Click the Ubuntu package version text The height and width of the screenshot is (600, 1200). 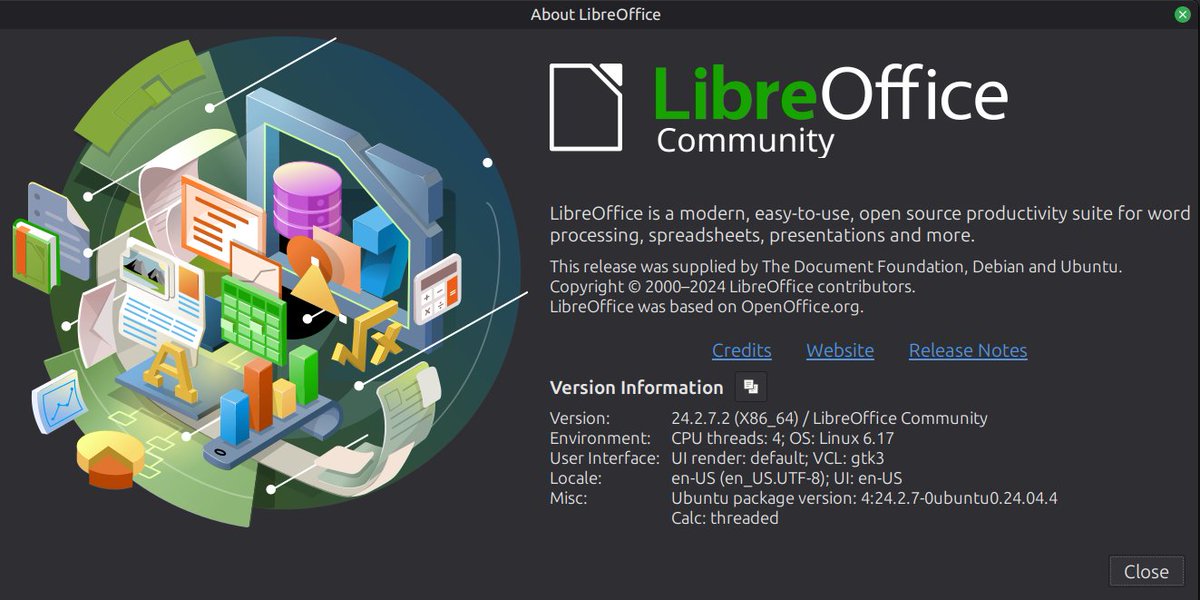[x=865, y=498]
